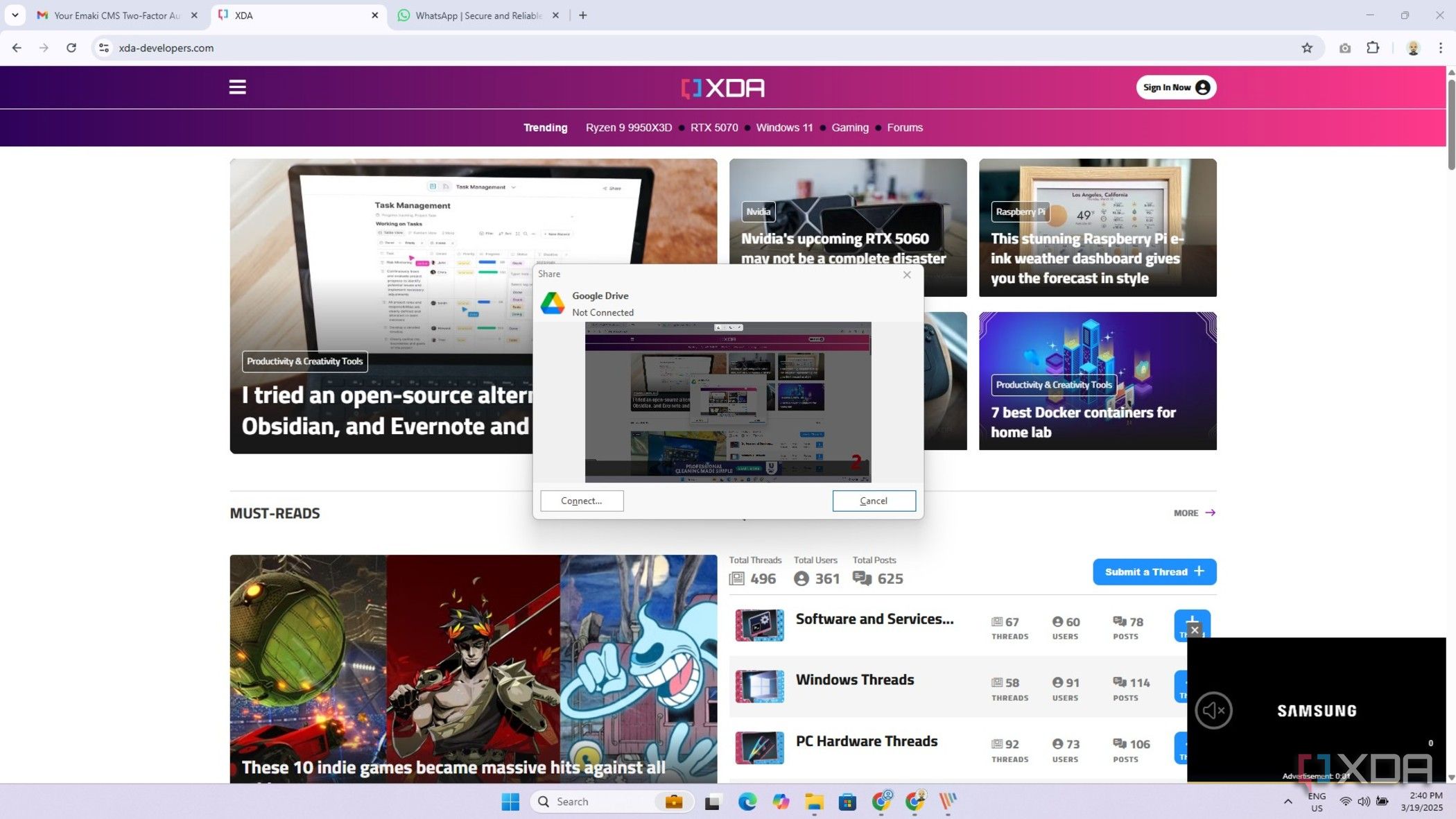Open a new browser tab
Image resolution: width=1456 pixels, height=819 pixels.
click(x=582, y=15)
